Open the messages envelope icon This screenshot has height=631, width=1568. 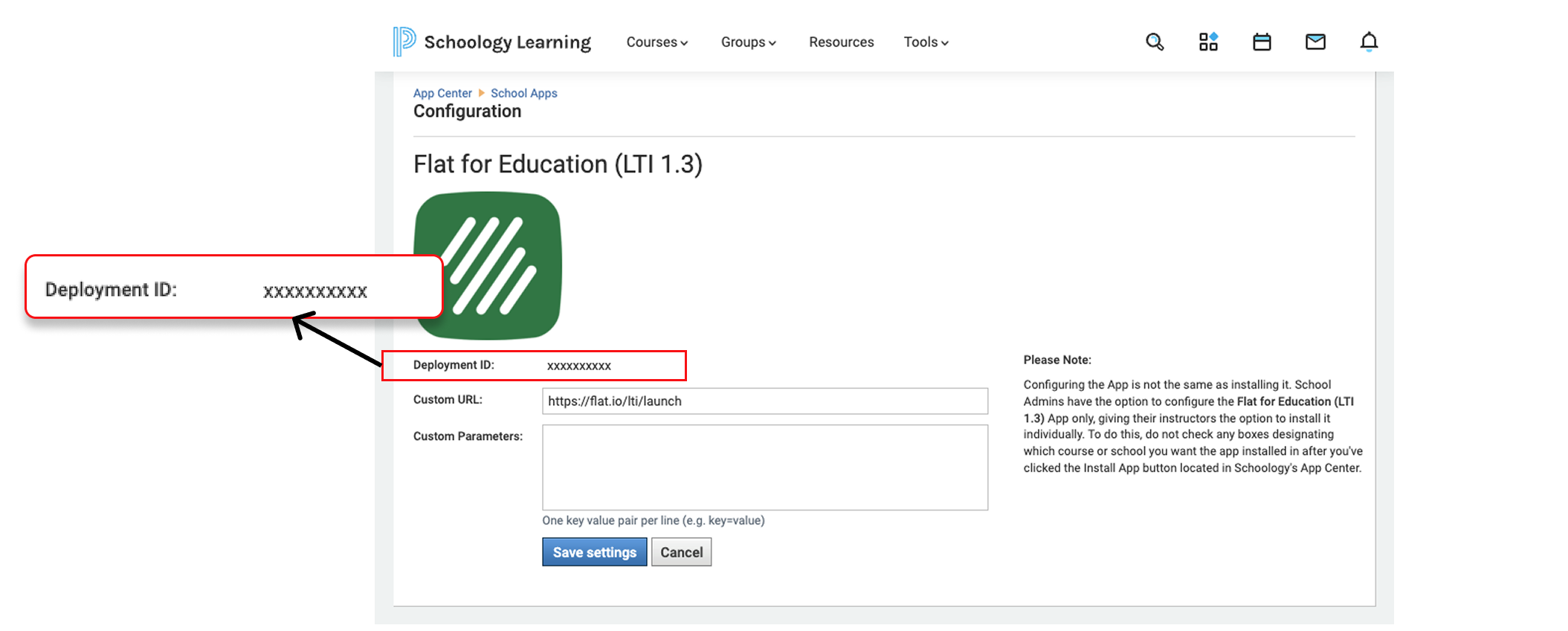click(1315, 42)
